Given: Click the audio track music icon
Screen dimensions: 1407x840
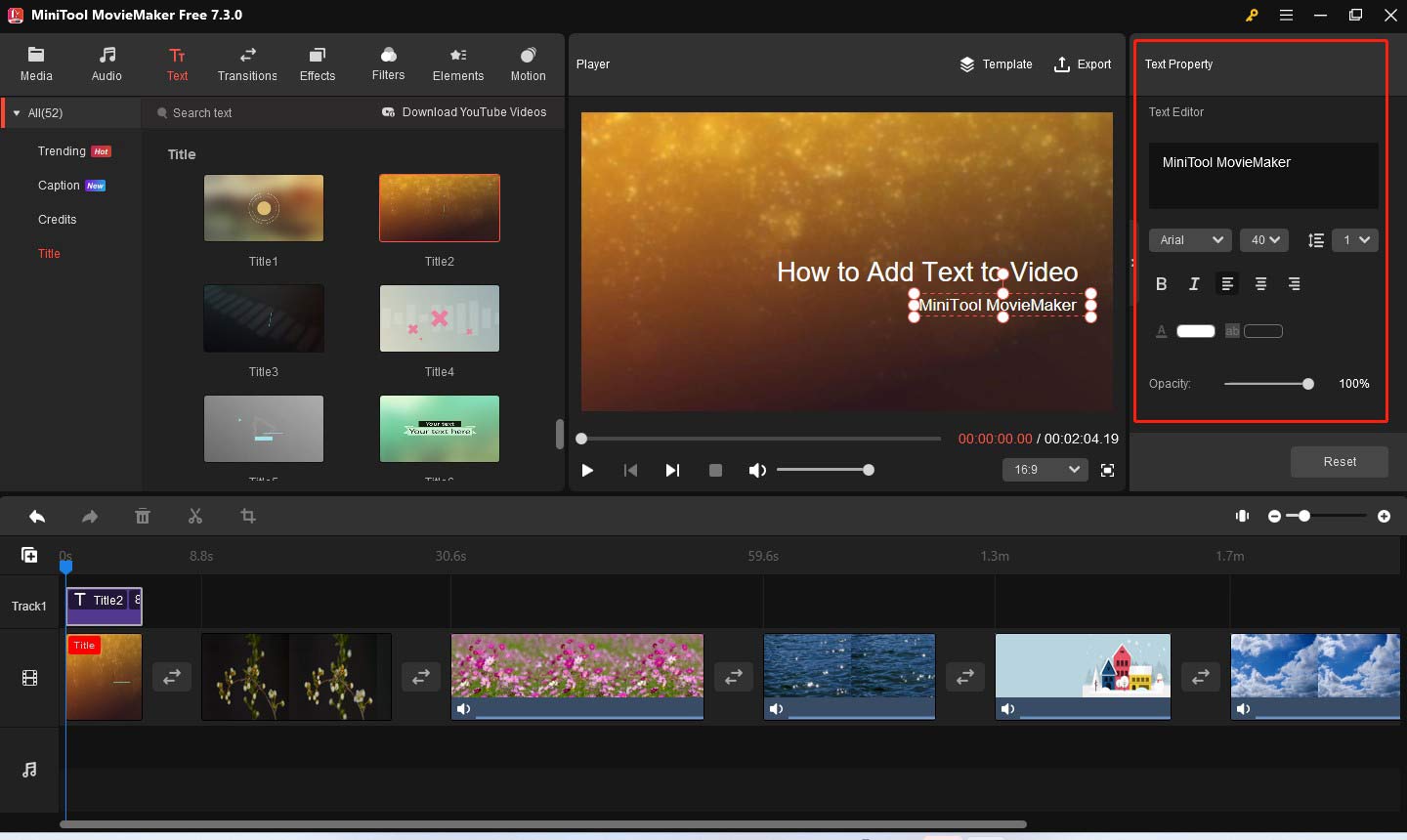Looking at the screenshot, I should pyautogui.click(x=29, y=770).
